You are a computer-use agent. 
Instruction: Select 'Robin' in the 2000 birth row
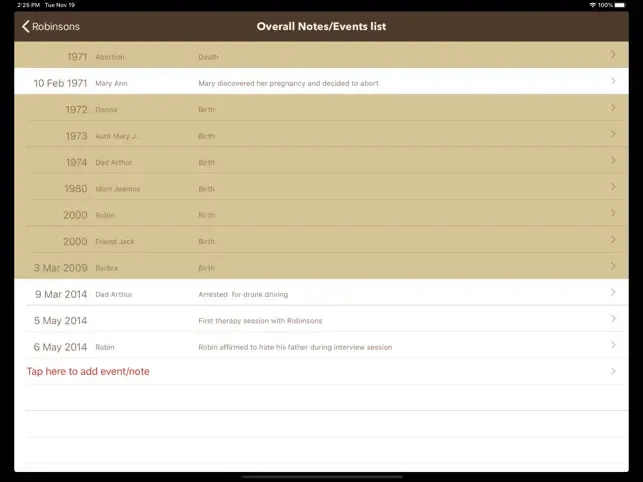(x=105, y=215)
